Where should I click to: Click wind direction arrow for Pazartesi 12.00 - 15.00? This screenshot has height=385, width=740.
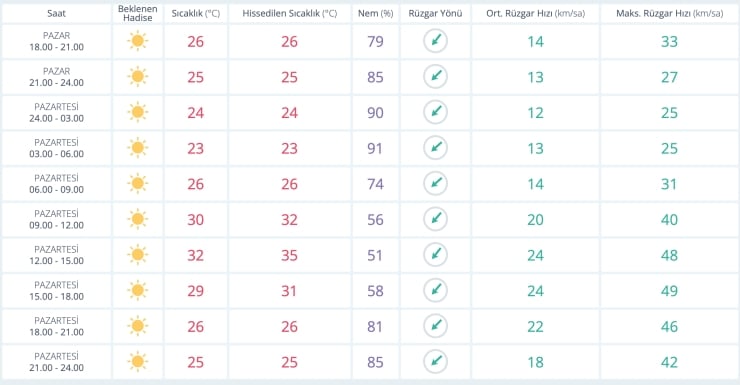pyautogui.click(x=435, y=255)
